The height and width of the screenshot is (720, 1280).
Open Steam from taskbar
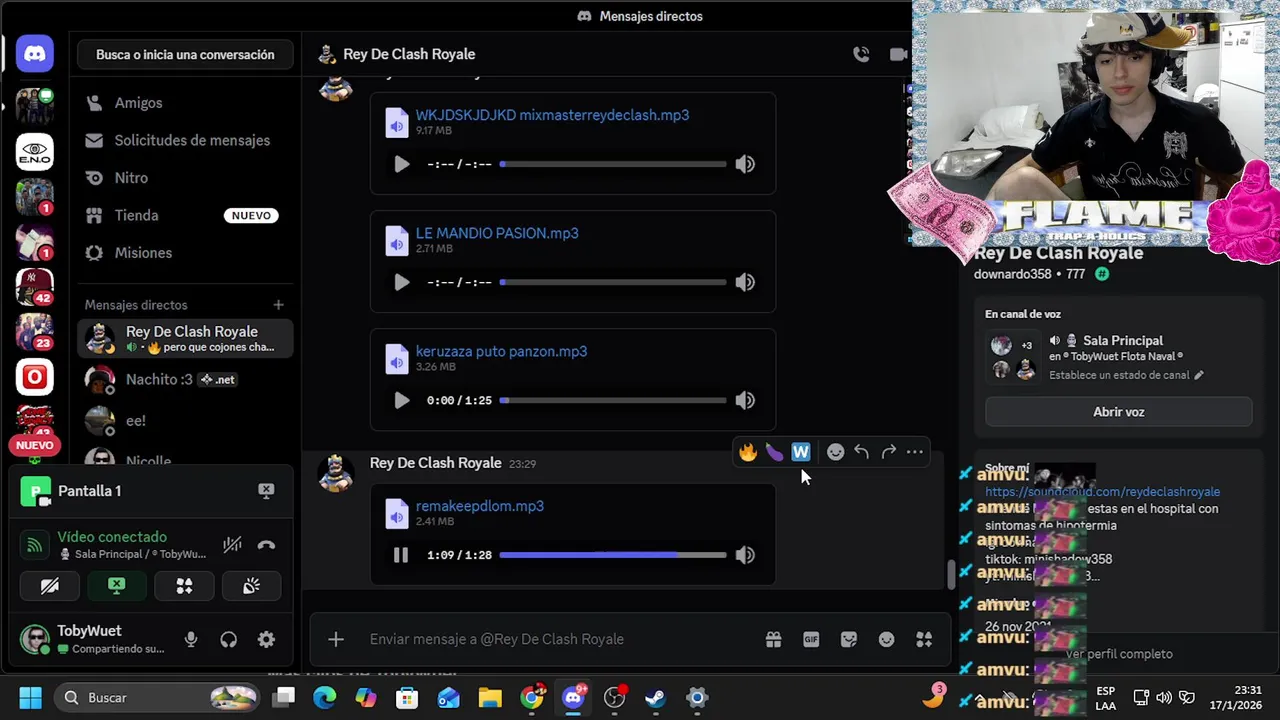coord(656,697)
